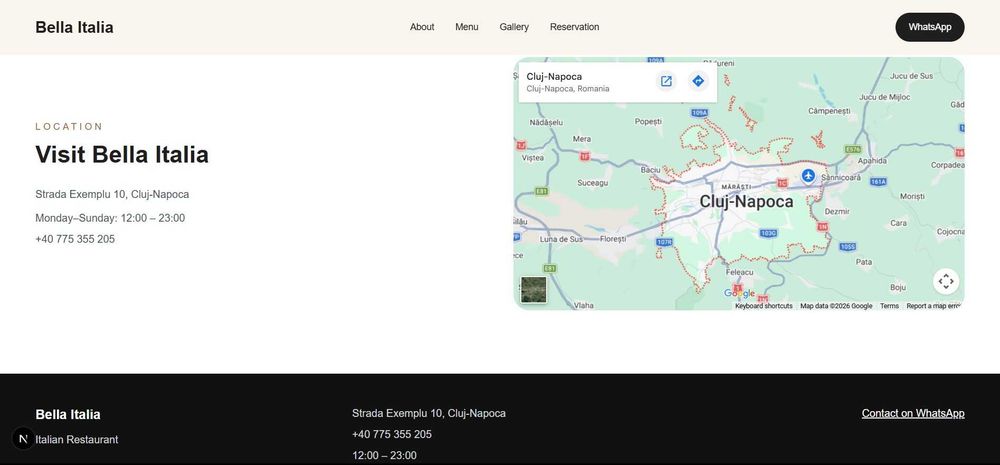The height and width of the screenshot is (465, 1000).
Task: Click the Nădășelu map label
Action: click(x=547, y=122)
